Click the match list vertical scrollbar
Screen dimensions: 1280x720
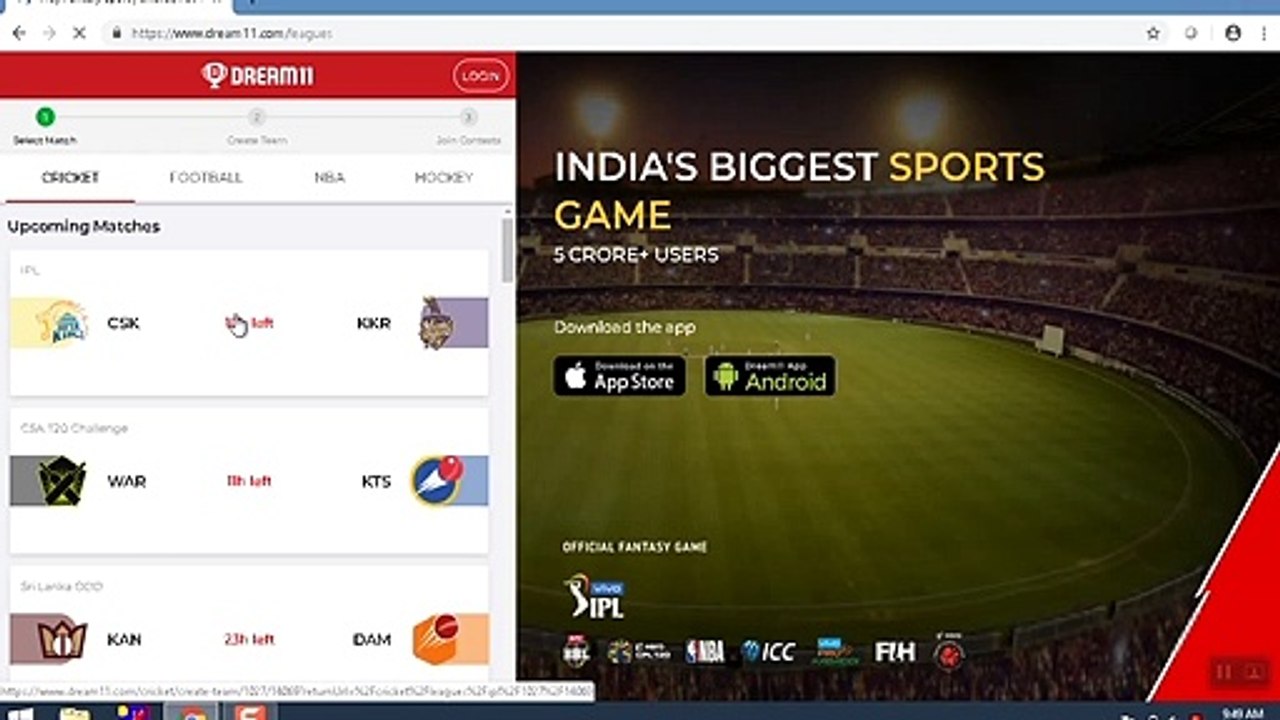pyautogui.click(x=507, y=250)
